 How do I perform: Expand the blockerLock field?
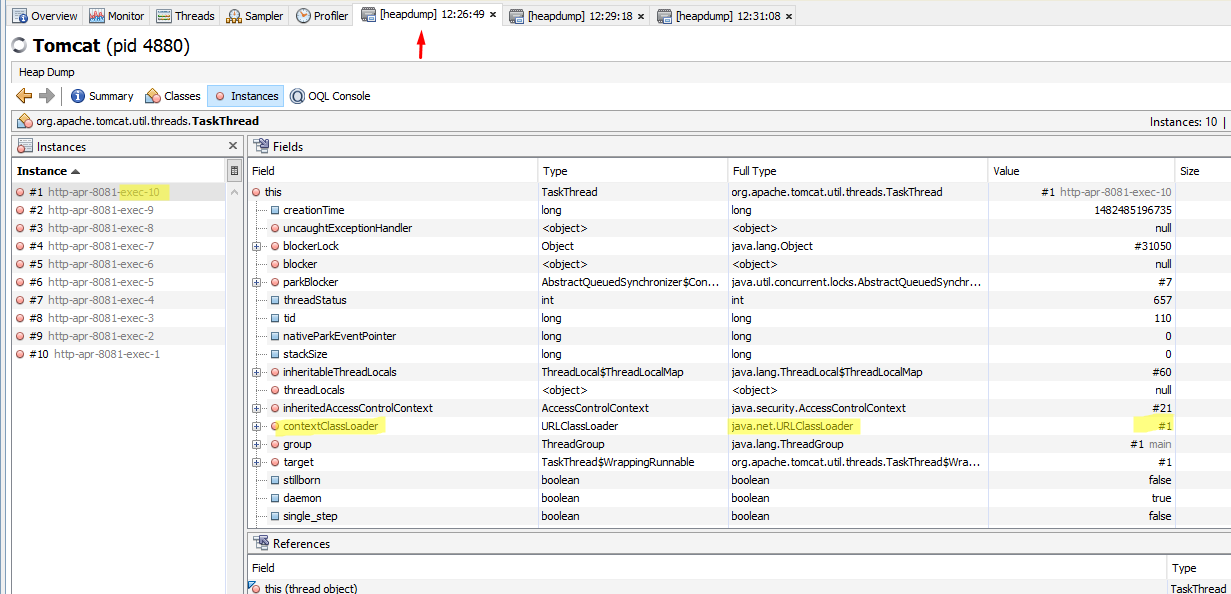(257, 246)
